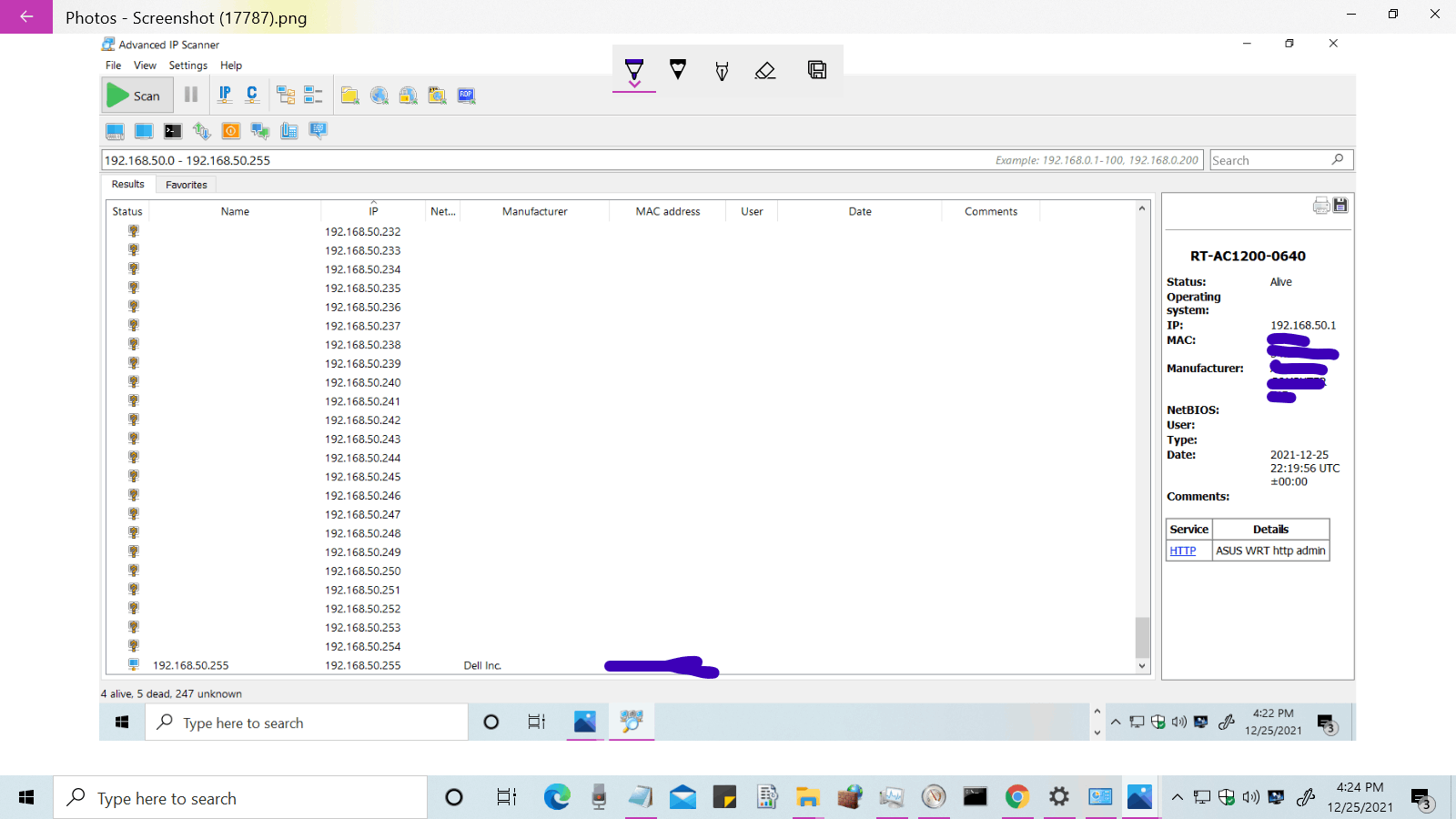
Task: Open the Settings menu
Action: (x=188, y=66)
